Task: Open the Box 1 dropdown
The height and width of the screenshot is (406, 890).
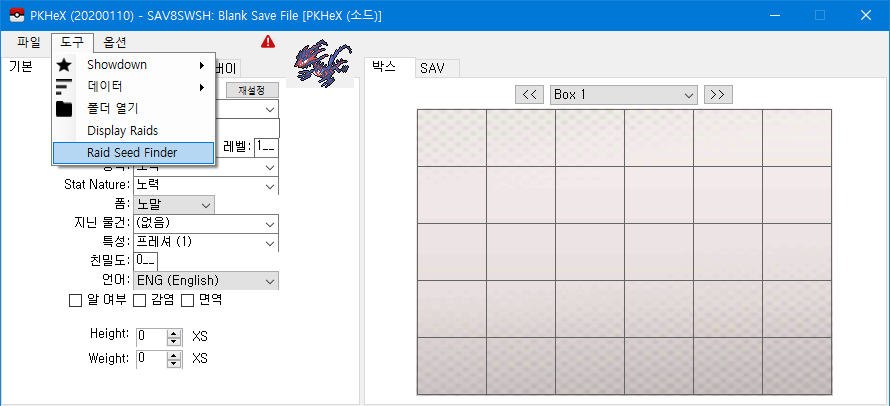Action: tap(623, 95)
